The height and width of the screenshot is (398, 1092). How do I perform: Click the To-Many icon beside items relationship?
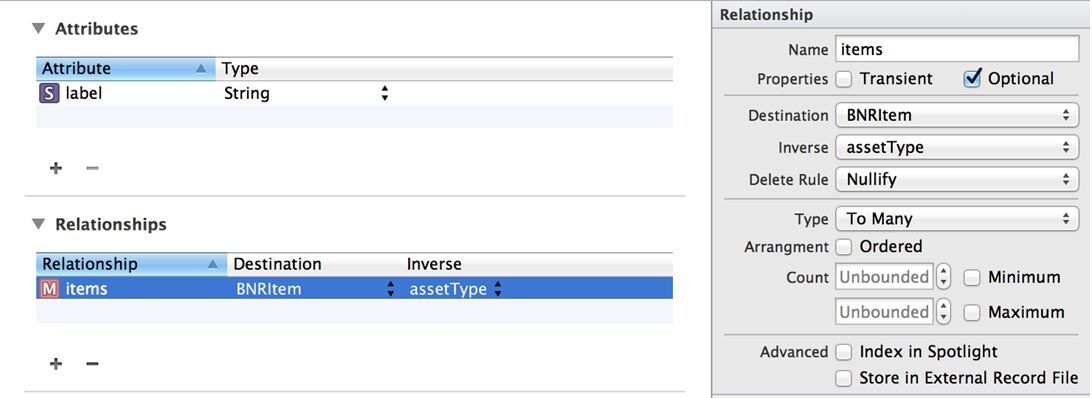[48, 289]
